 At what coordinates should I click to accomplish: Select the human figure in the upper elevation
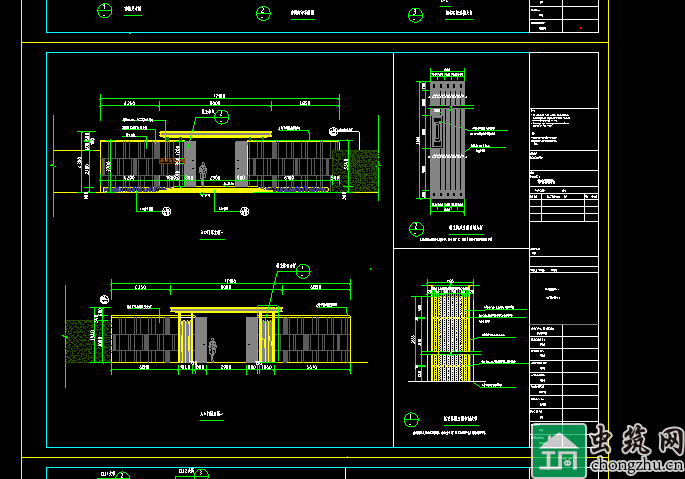pyautogui.click(x=203, y=172)
